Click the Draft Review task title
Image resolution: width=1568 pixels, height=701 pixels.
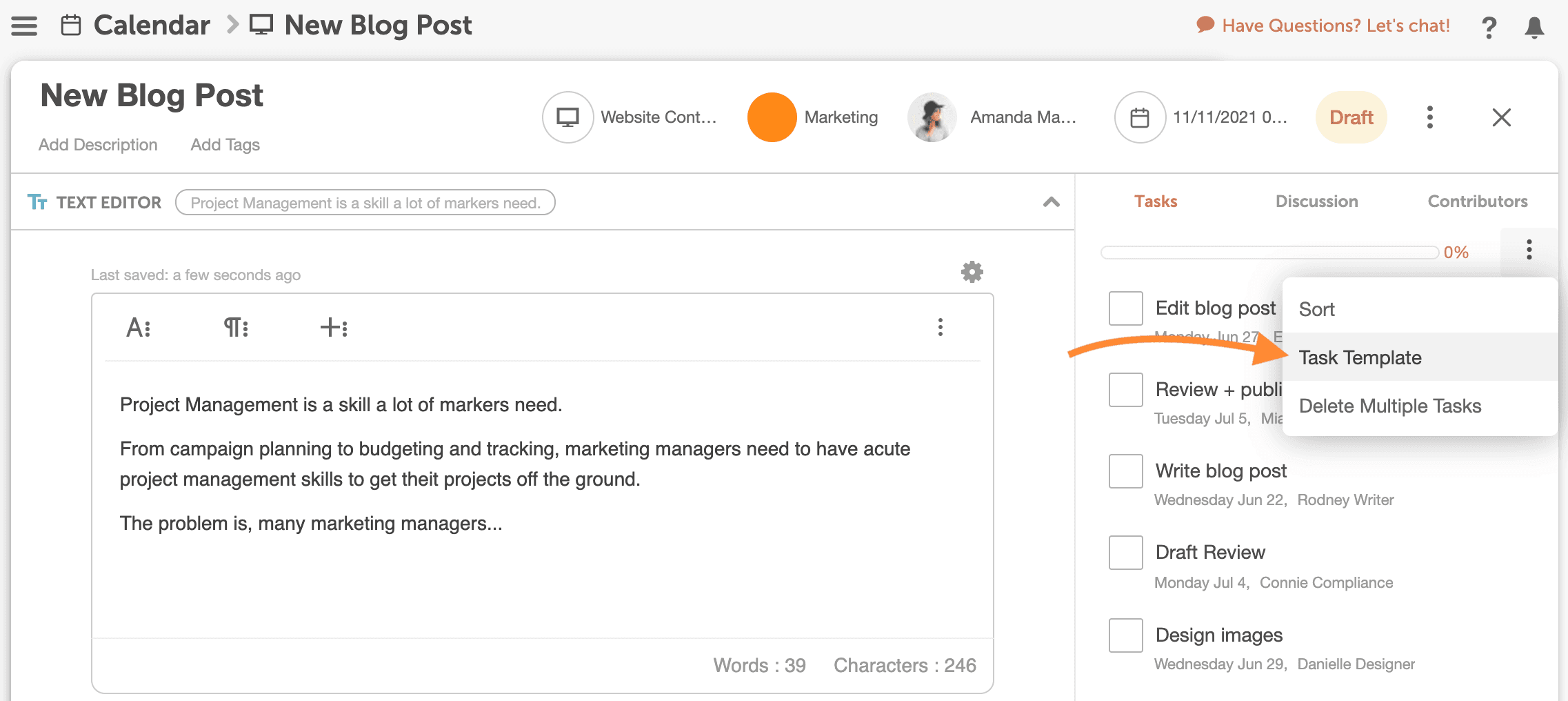pos(1210,553)
